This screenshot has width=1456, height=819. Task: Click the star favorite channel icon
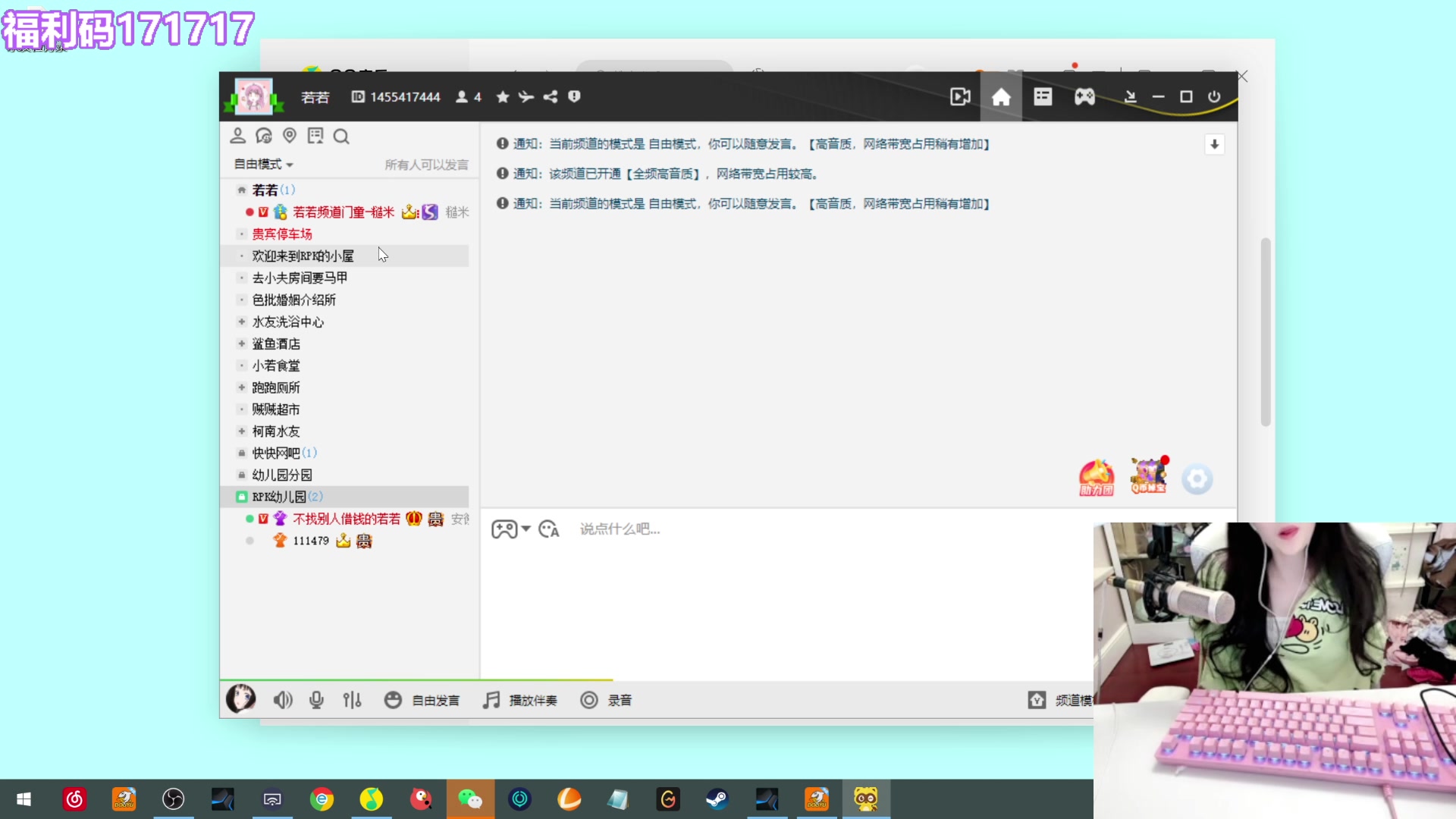click(503, 97)
